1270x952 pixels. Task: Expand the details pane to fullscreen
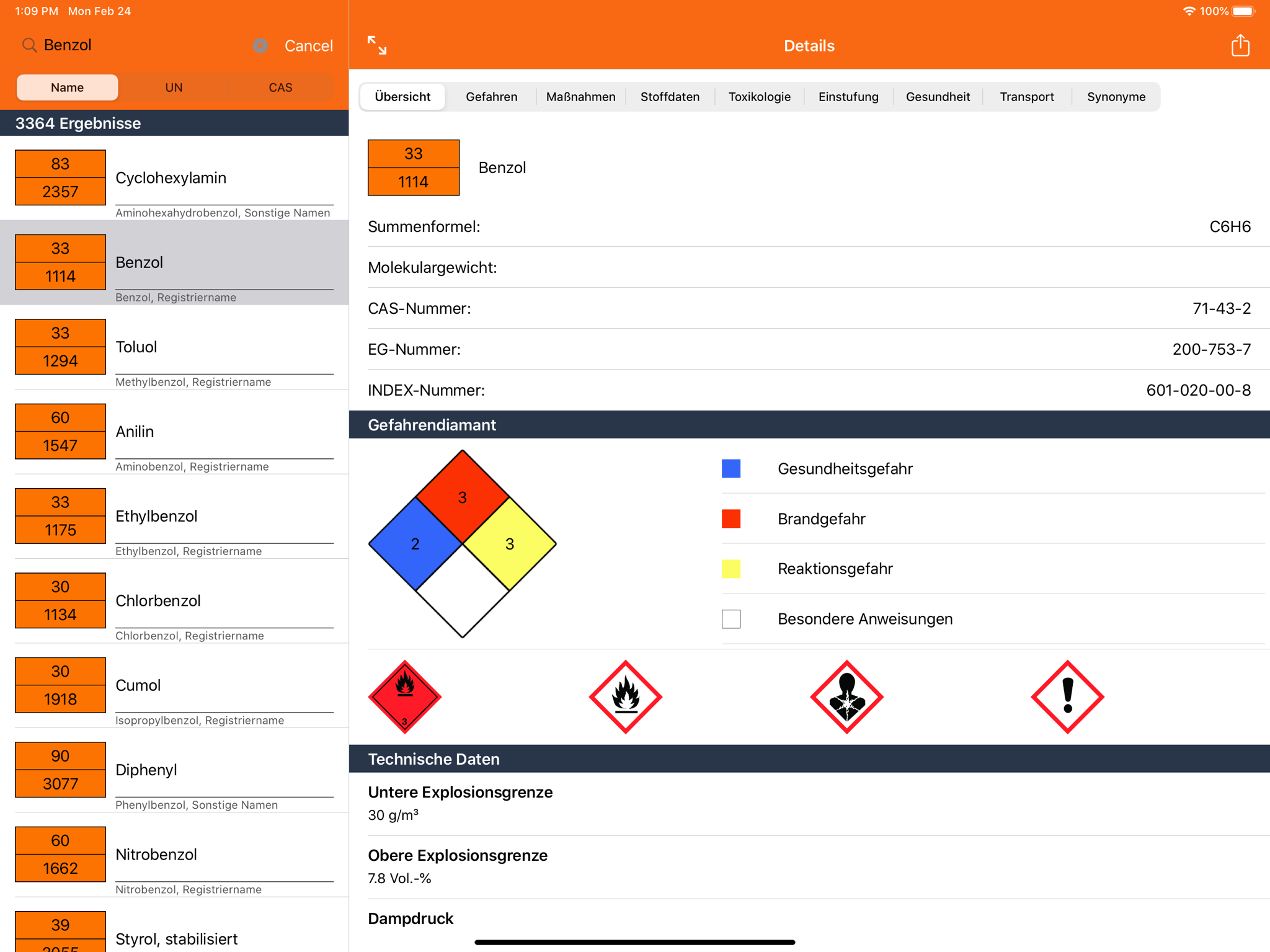click(377, 45)
